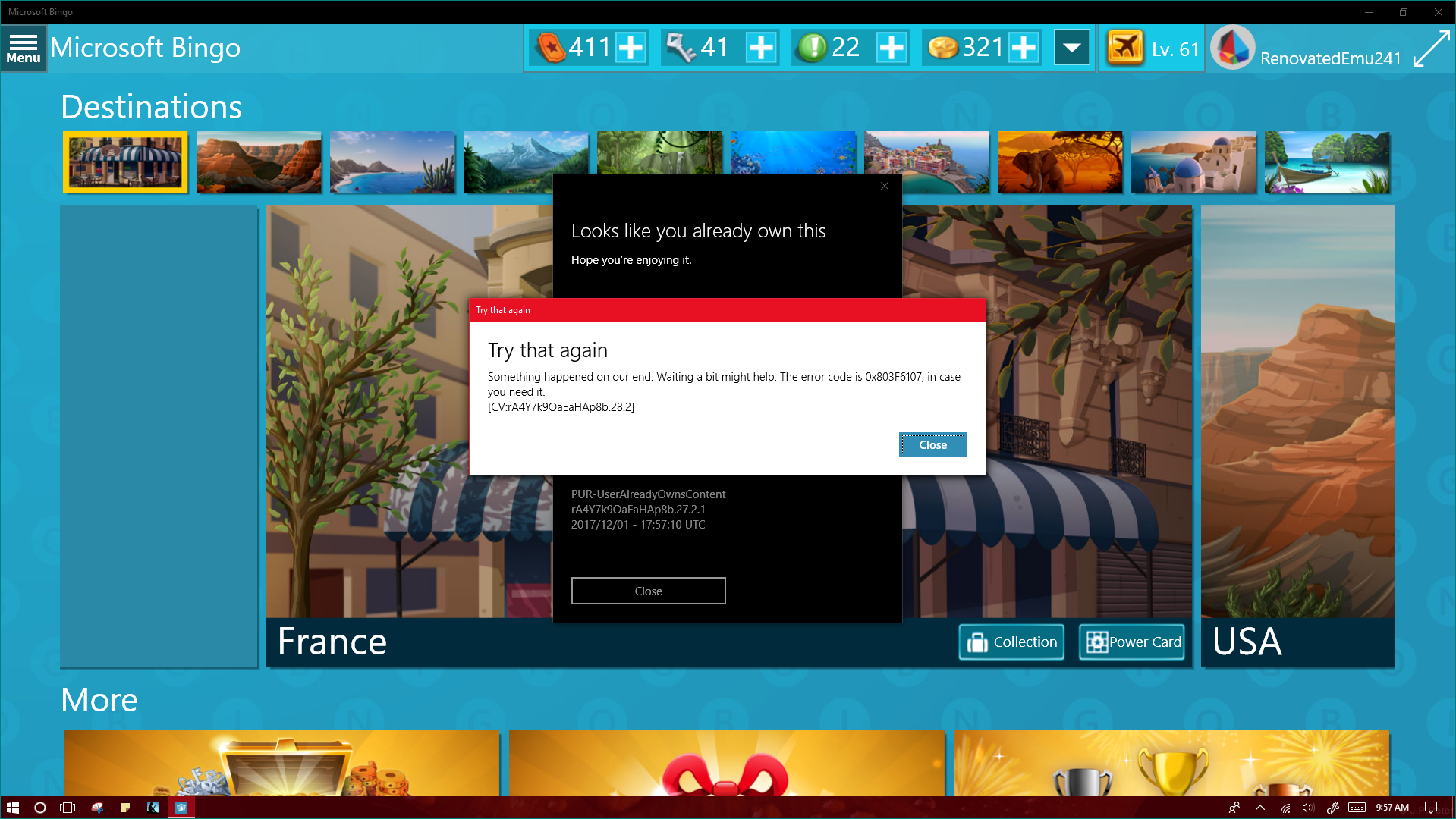Add more keys with plus button
The height and width of the screenshot is (819, 1456).
coord(761,48)
